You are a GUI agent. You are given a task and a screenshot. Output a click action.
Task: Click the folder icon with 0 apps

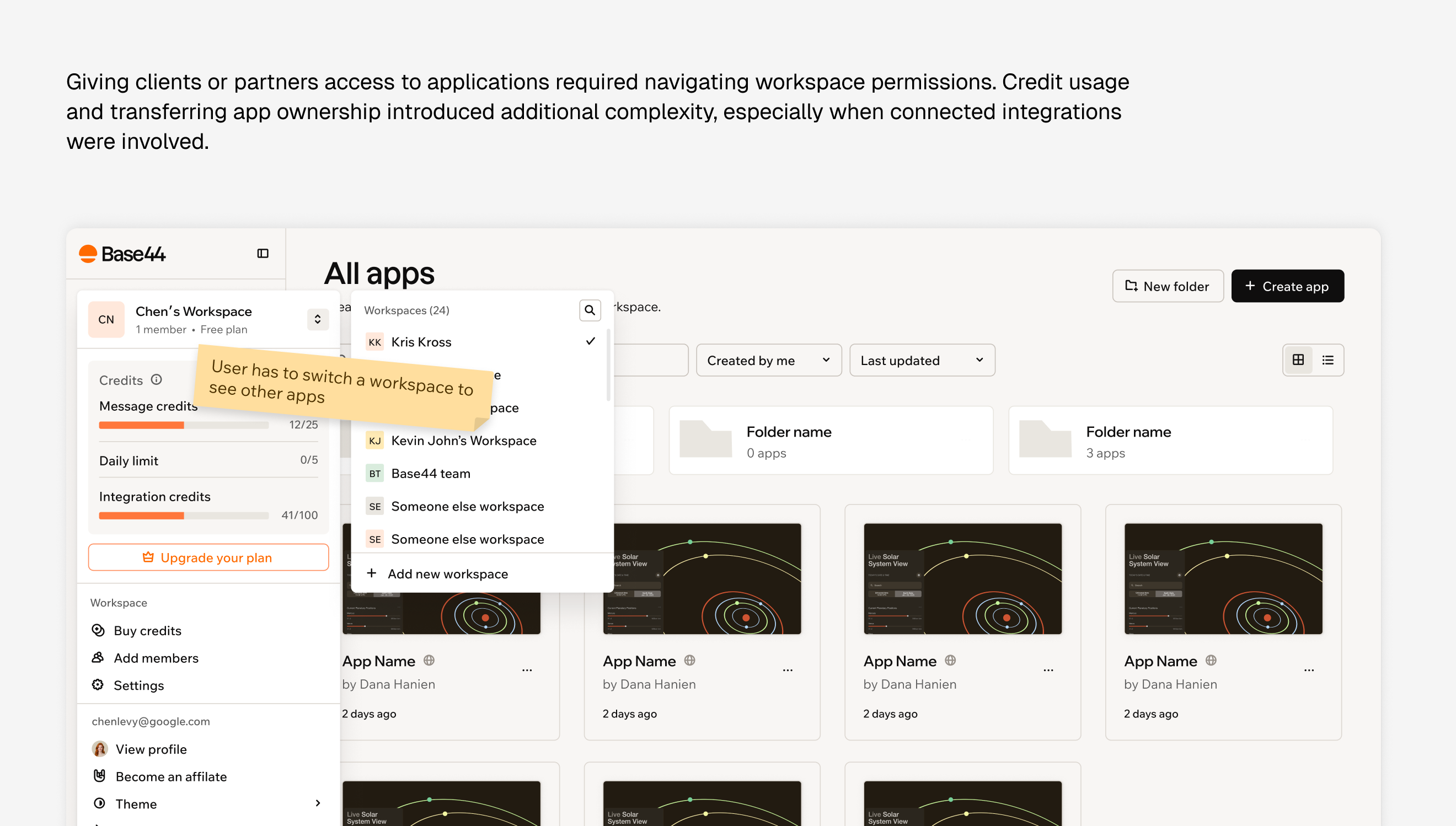point(705,439)
